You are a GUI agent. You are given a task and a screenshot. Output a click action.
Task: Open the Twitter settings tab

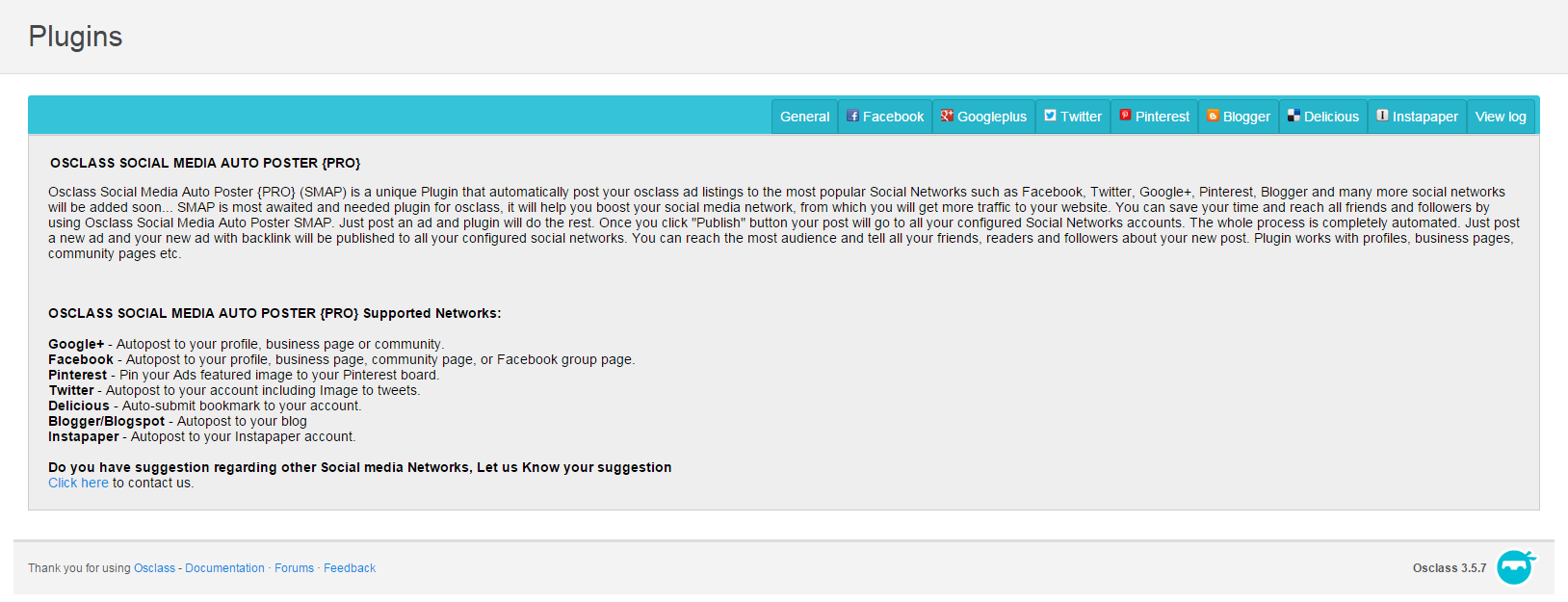click(1072, 116)
